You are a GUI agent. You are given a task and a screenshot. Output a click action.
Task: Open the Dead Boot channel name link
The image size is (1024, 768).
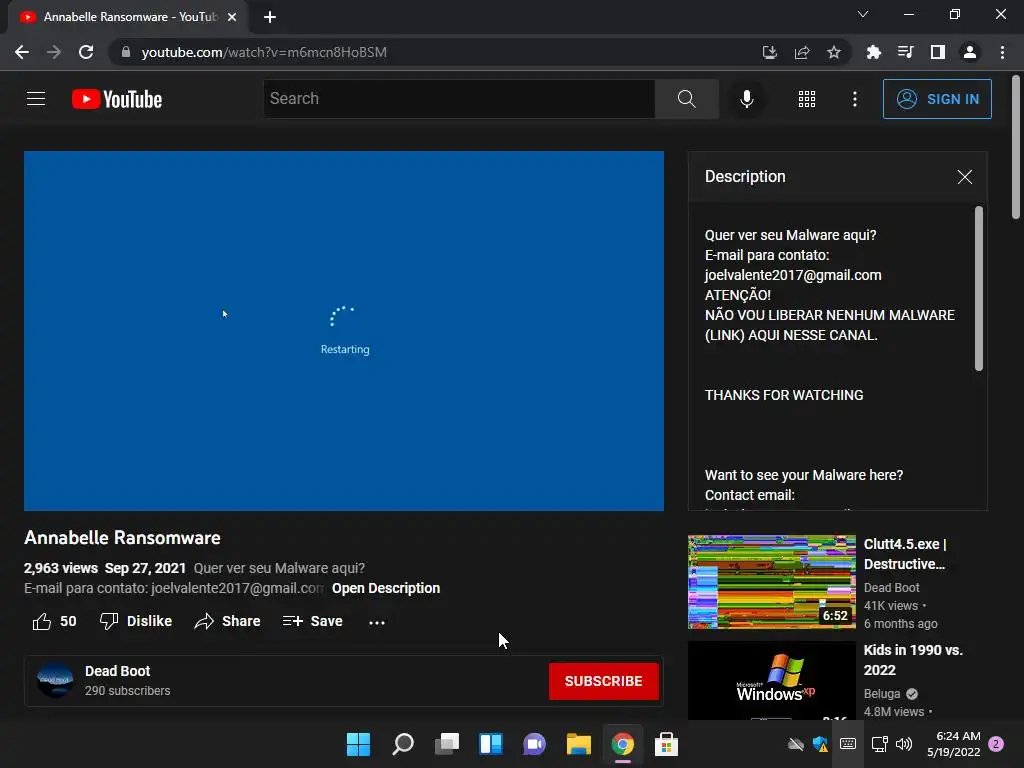[x=118, y=671]
